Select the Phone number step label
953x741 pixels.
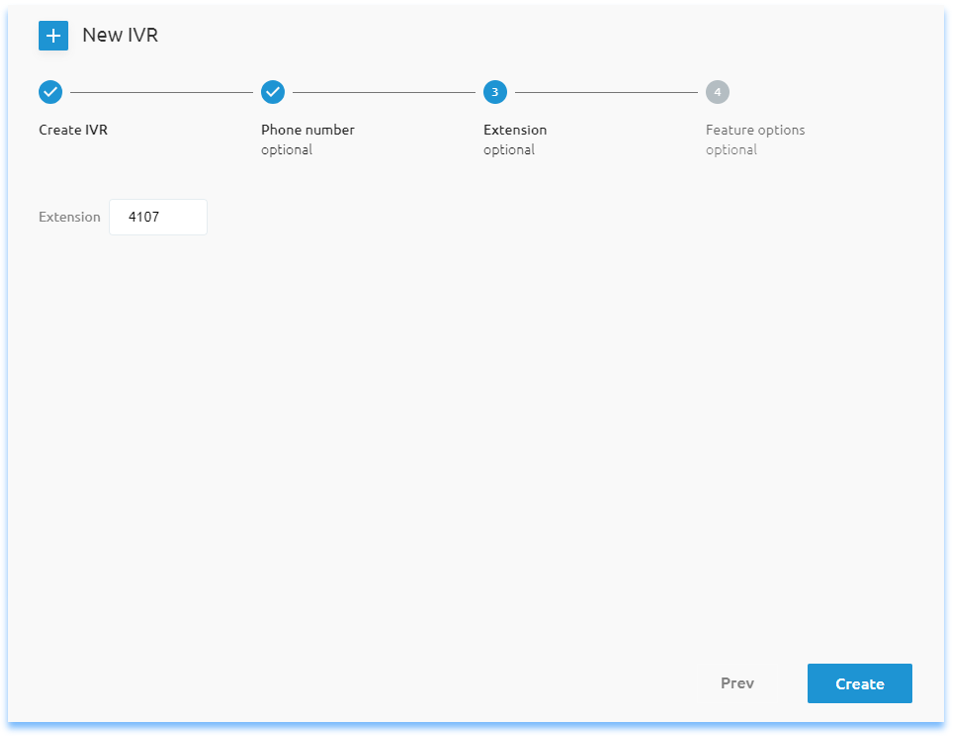pos(308,130)
